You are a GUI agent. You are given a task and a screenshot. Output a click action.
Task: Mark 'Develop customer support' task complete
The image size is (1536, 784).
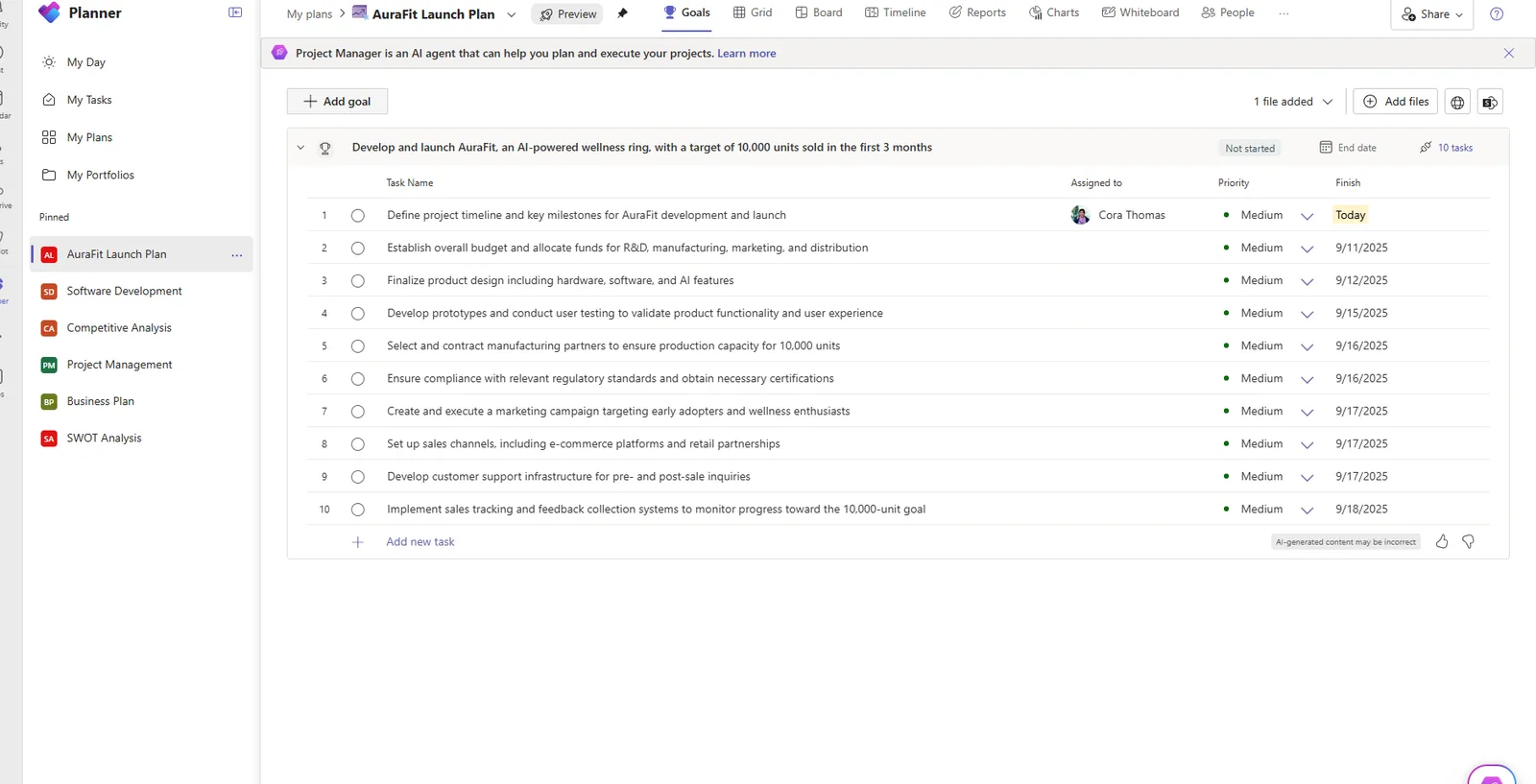pyautogui.click(x=358, y=477)
